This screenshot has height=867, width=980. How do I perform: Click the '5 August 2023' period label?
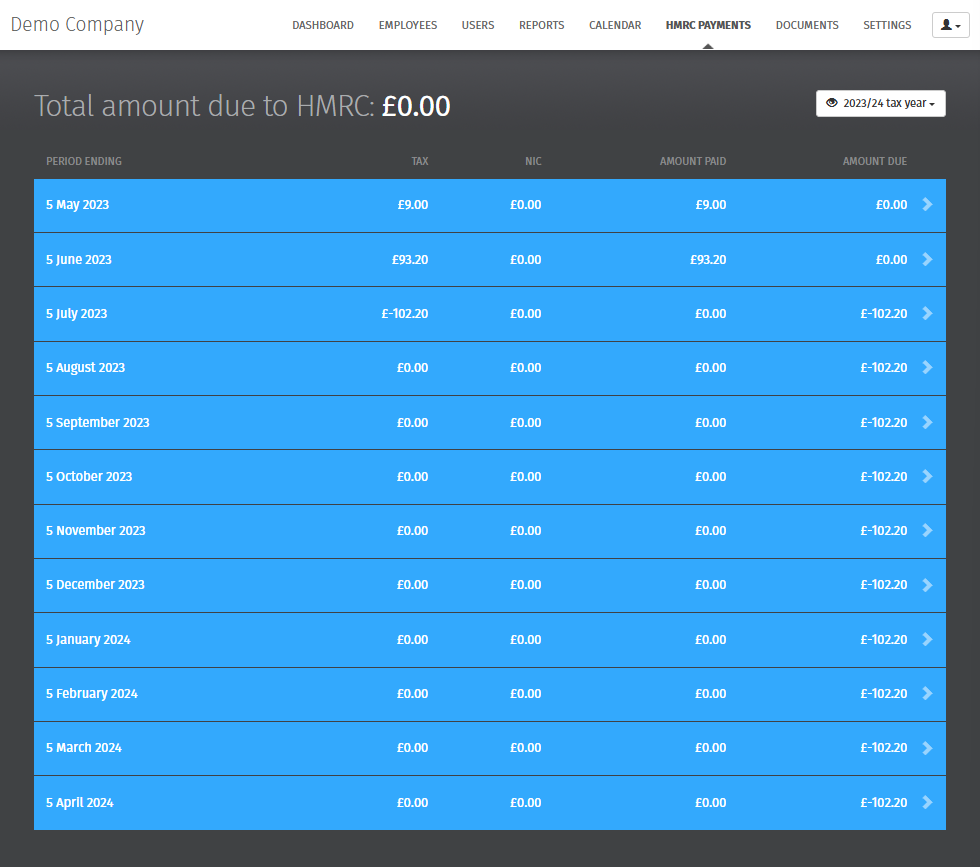86,368
